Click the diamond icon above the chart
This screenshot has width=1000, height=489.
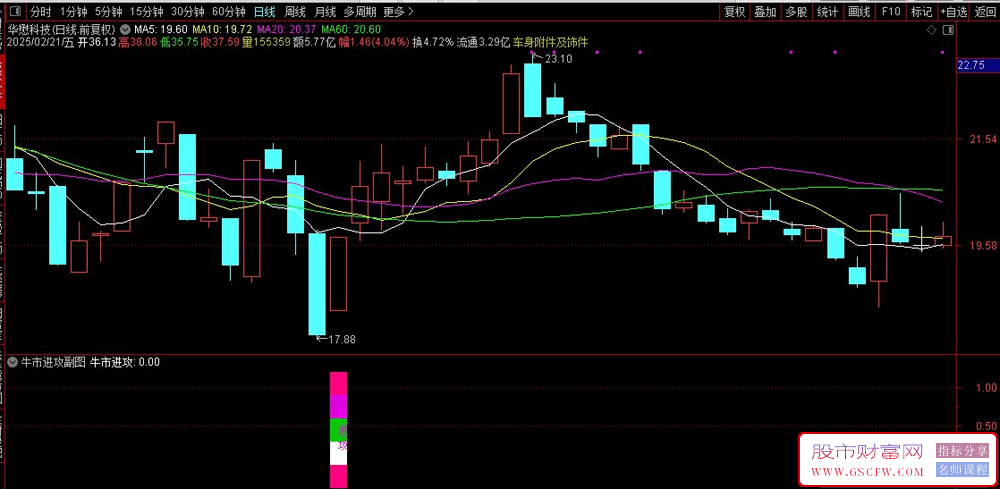click(x=931, y=29)
